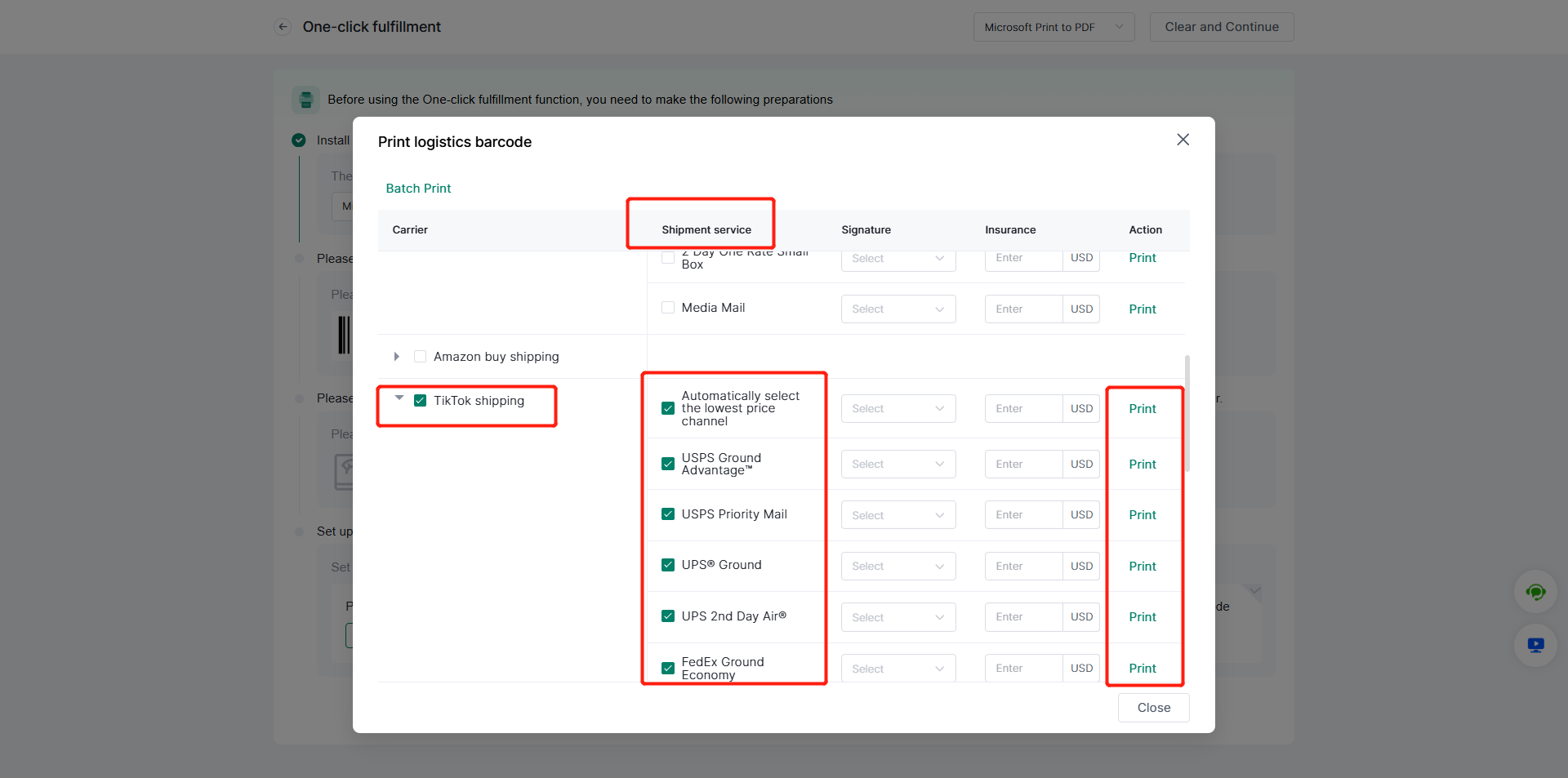Print label for FedEx Ground Economy
The image size is (1568, 778).
1143,669
